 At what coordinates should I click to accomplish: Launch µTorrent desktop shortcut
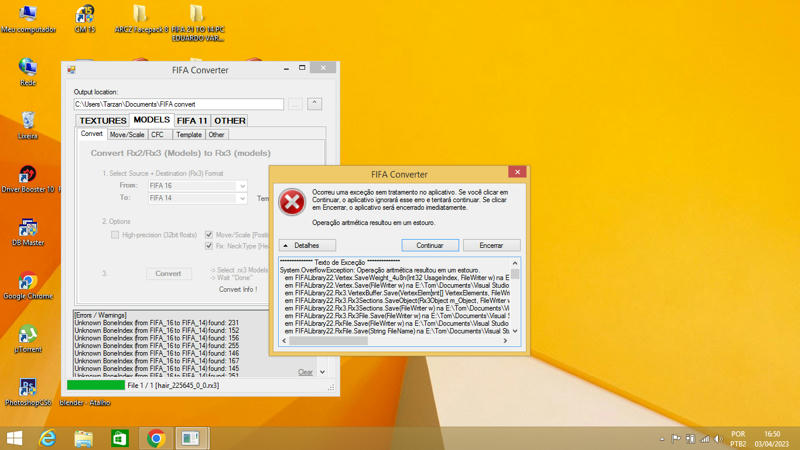pyautogui.click(x=28, y=339)
